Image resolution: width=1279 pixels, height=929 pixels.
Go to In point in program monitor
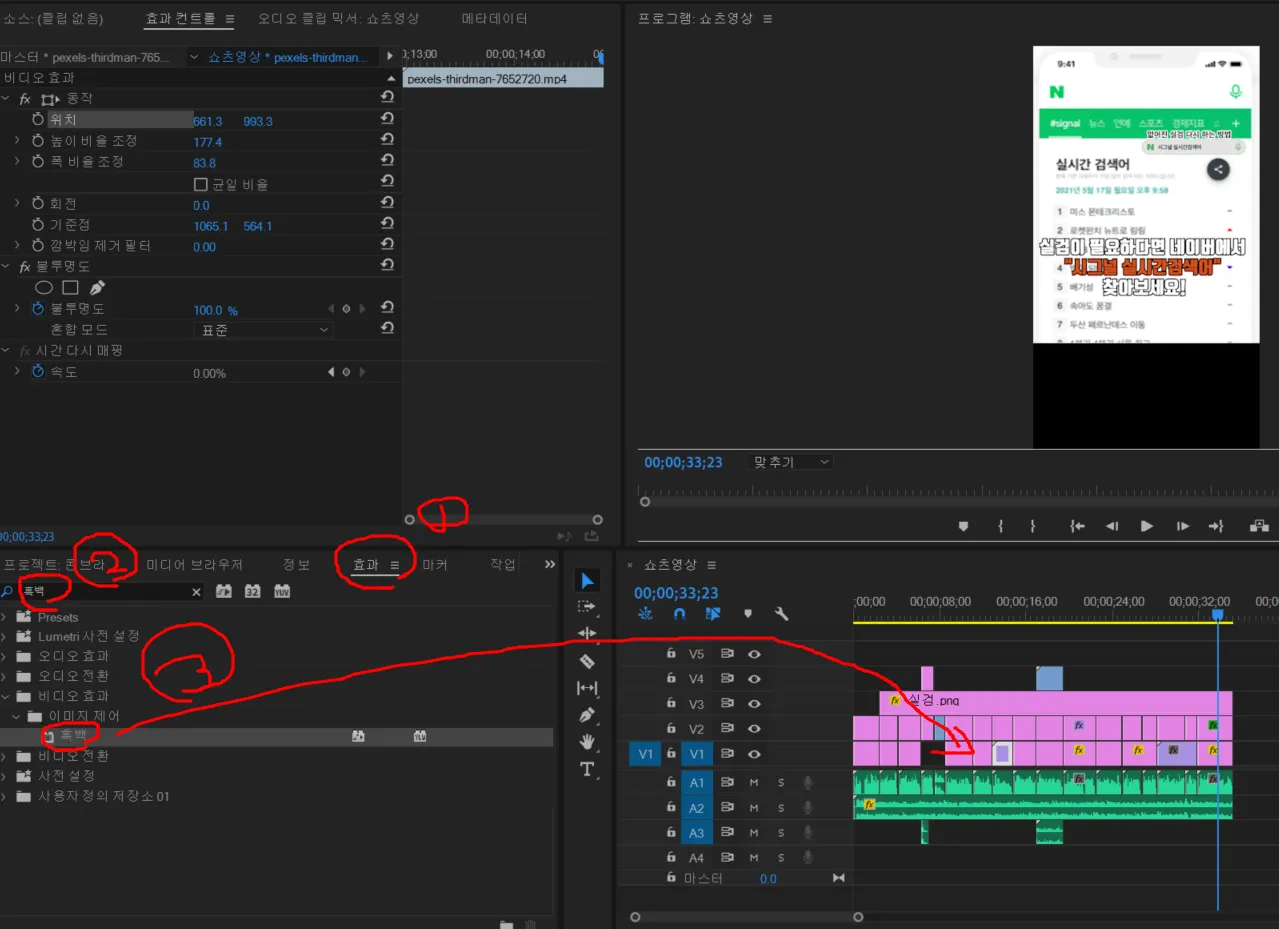(x=1077, y=526)
